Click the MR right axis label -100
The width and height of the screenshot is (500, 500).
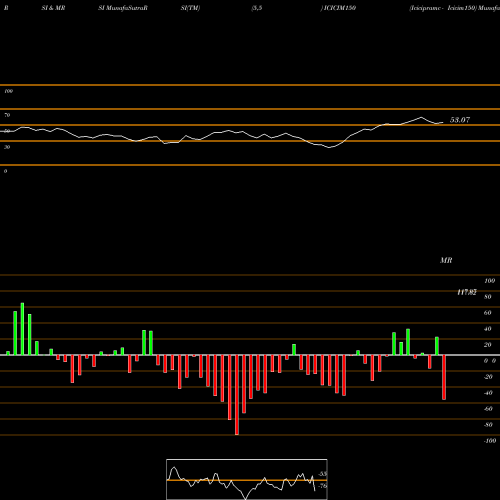(490, 441)
